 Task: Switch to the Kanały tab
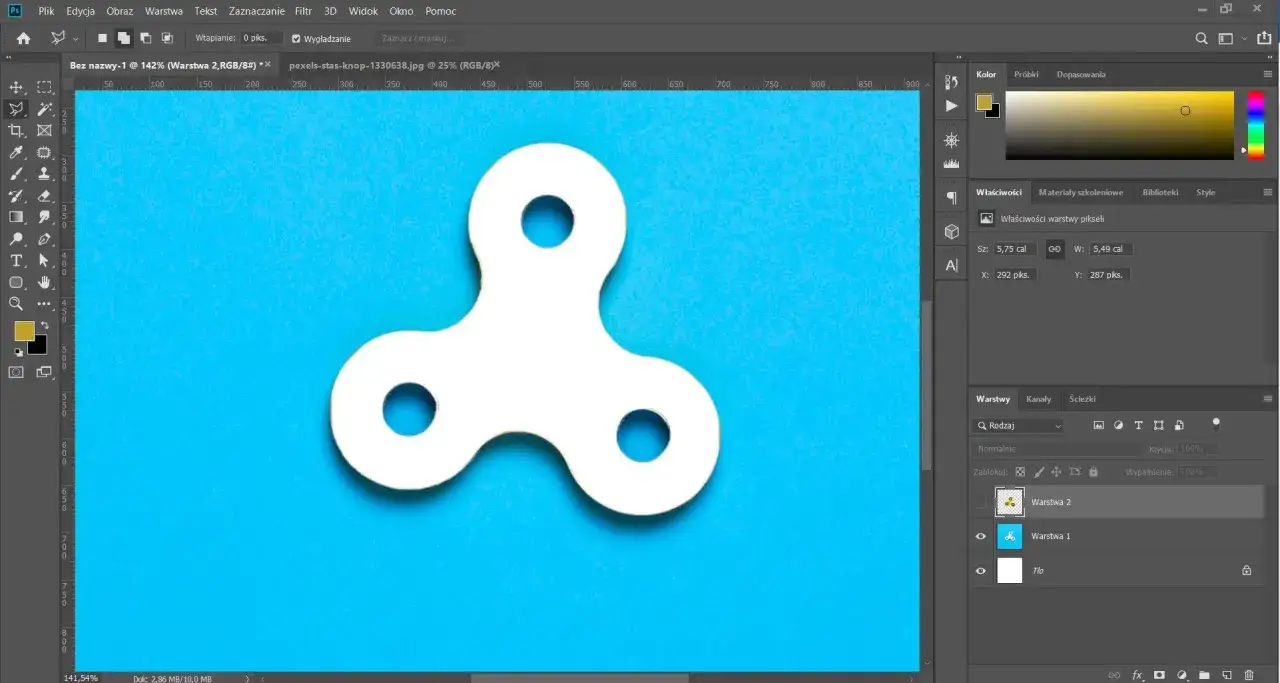click(1038, 399)
